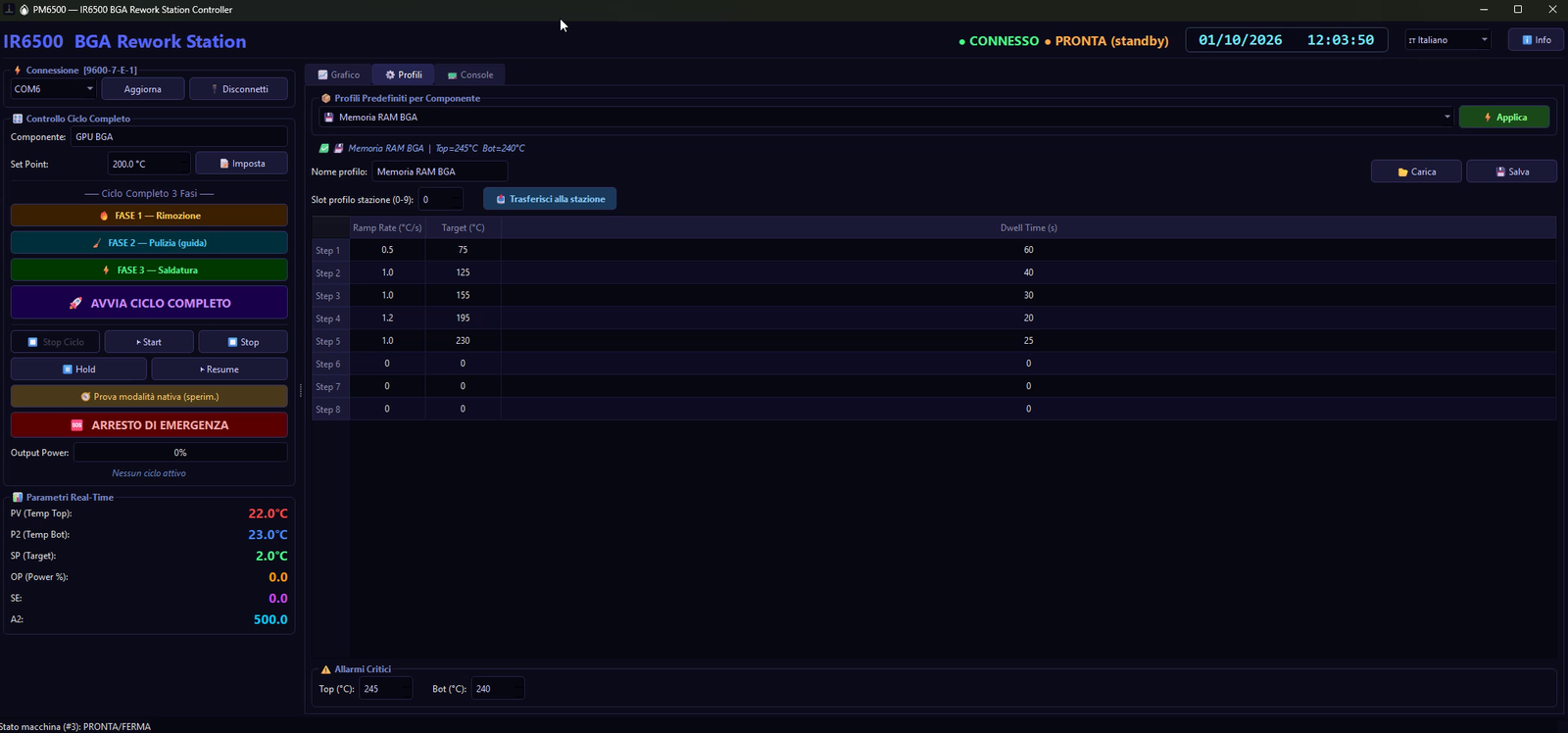Pause the cycle with the Hold button
The height and width of the screenshot is (733, 1568).
coord(78,369)
